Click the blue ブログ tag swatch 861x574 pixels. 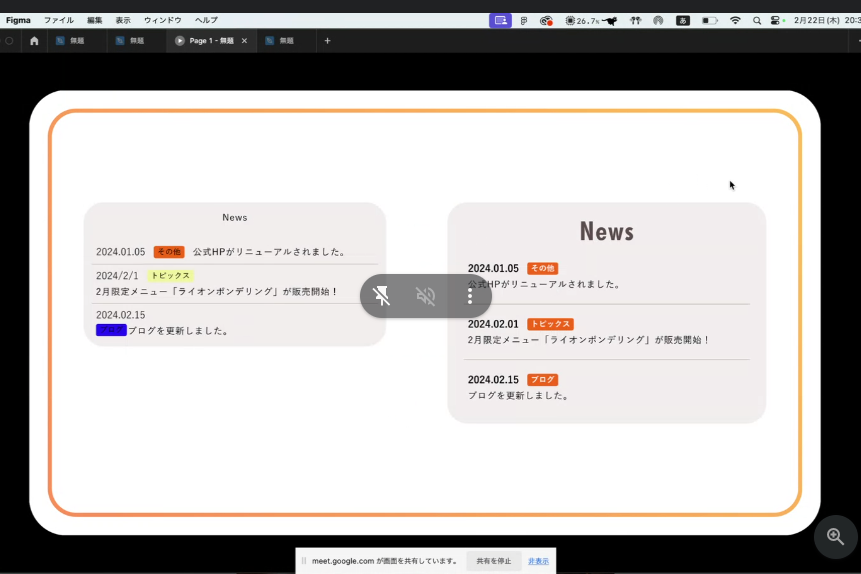point(111,330)
